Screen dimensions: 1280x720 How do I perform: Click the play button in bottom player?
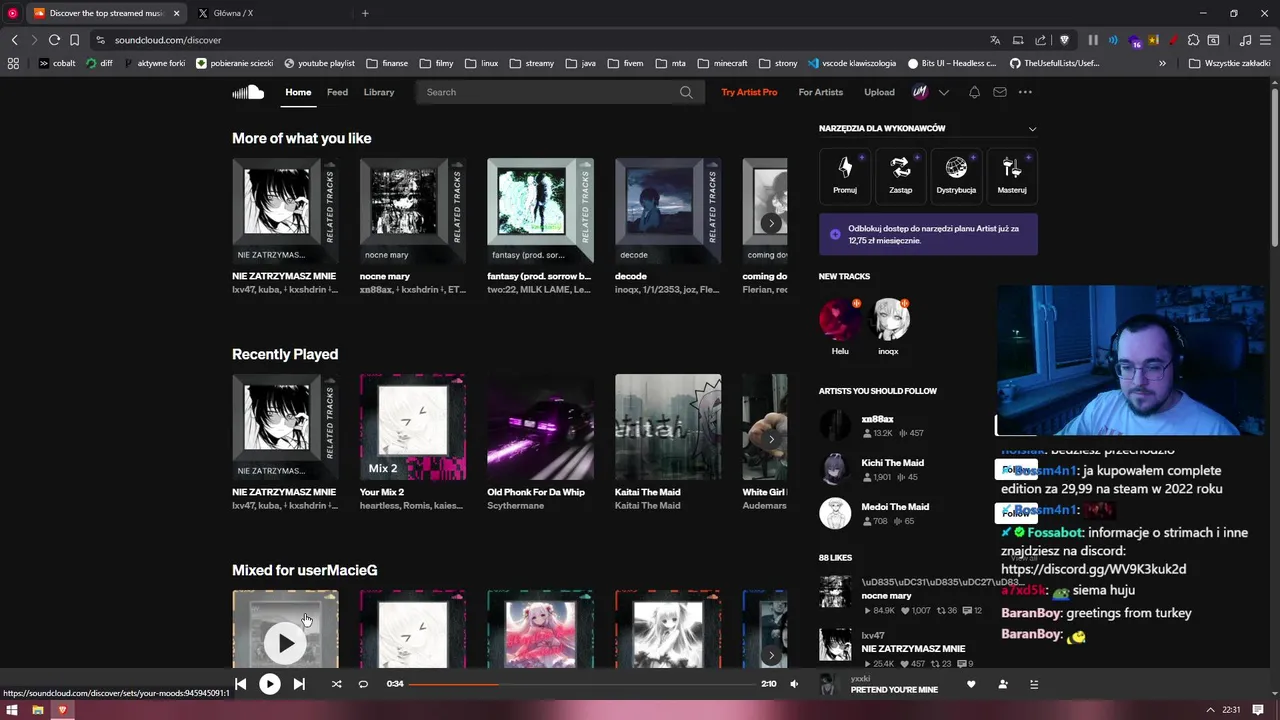pos(269,684)
